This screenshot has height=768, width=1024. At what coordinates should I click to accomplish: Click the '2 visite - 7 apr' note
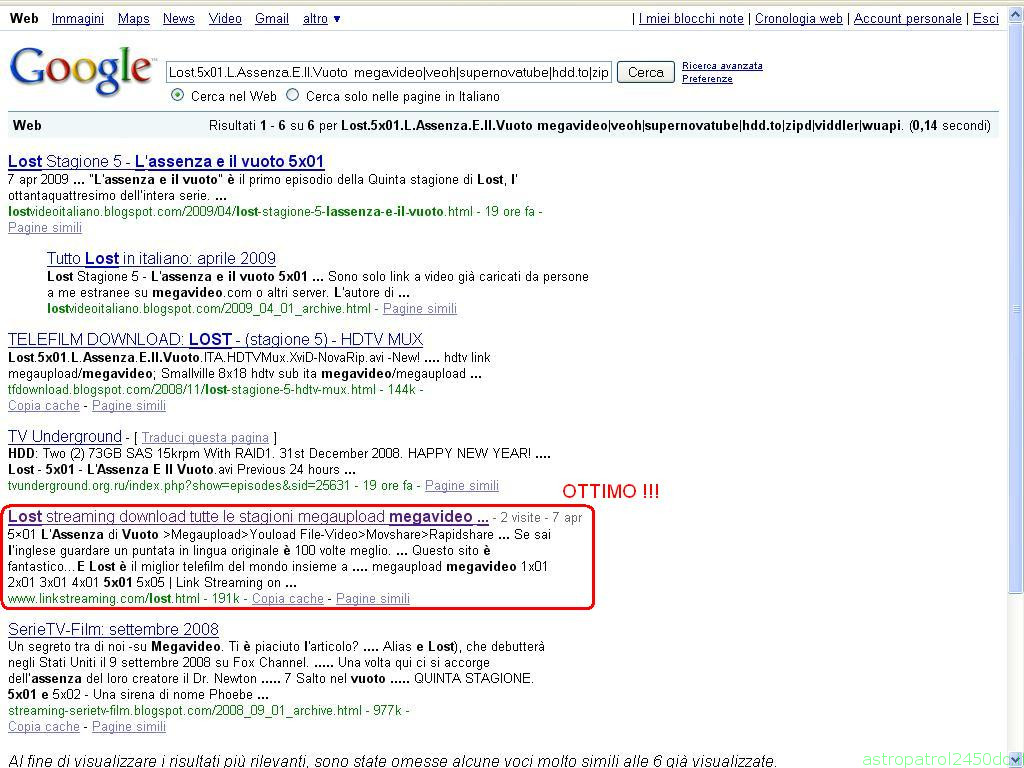coord(541,518)
